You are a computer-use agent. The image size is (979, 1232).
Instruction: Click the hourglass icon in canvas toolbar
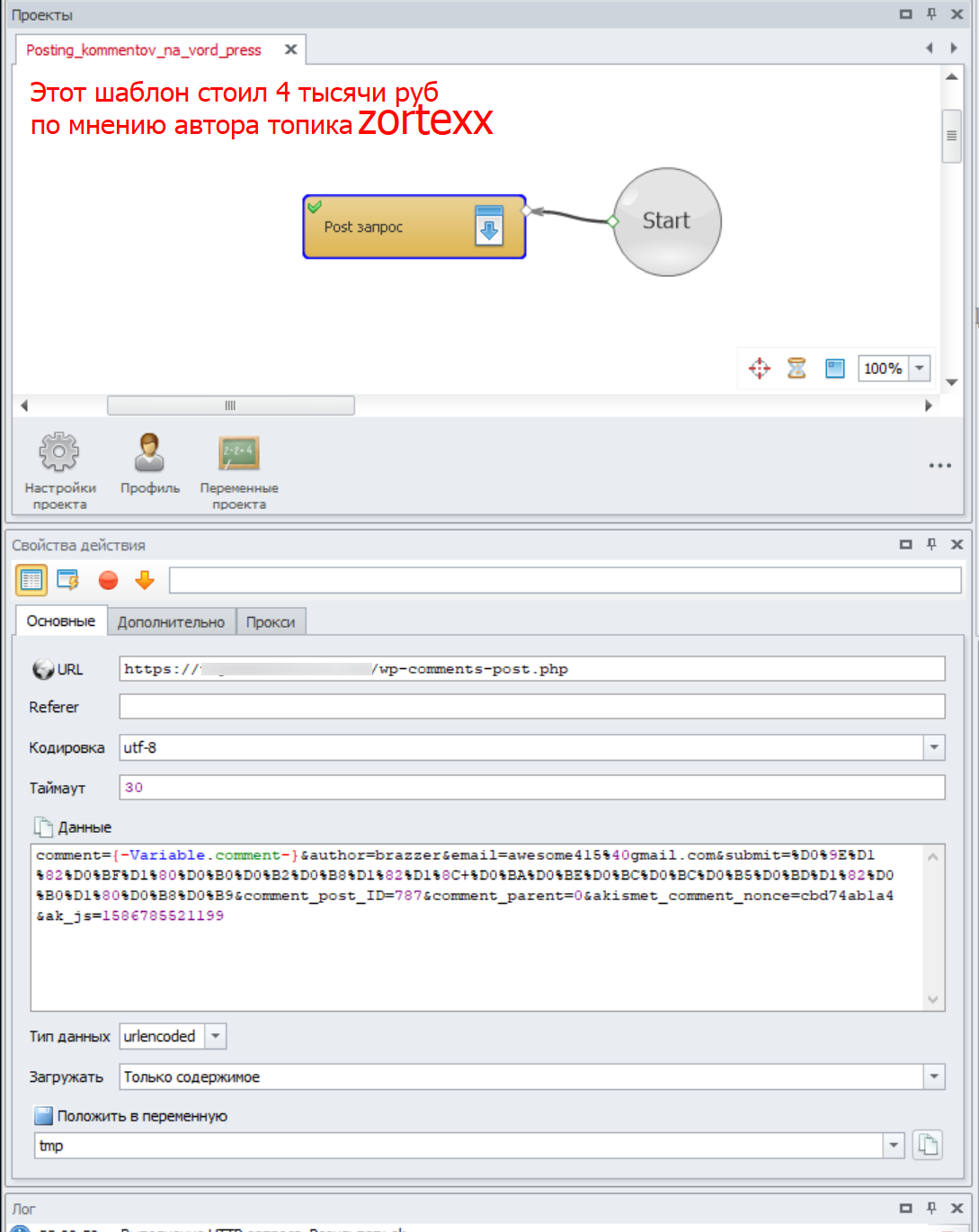(797, 369)
